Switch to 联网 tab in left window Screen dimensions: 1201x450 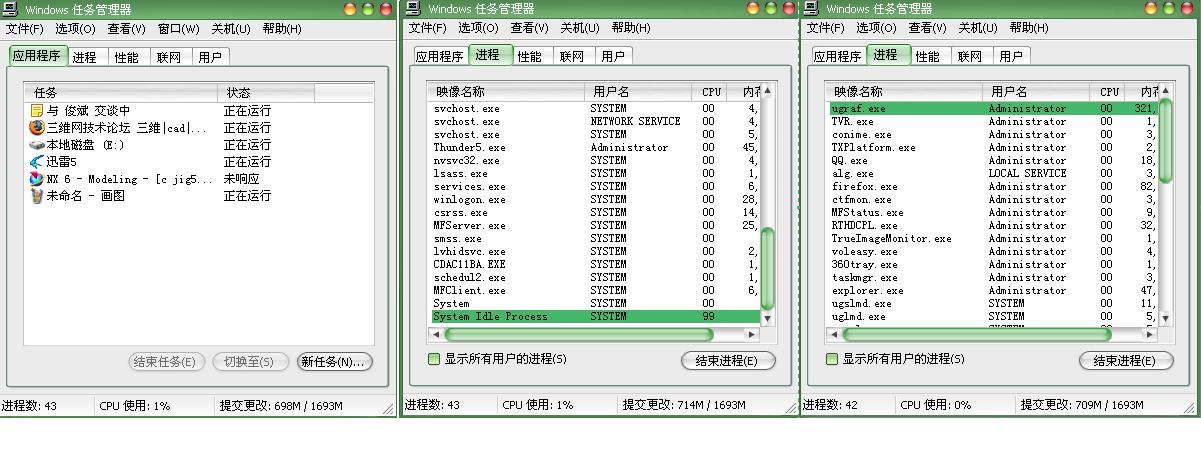169,57
